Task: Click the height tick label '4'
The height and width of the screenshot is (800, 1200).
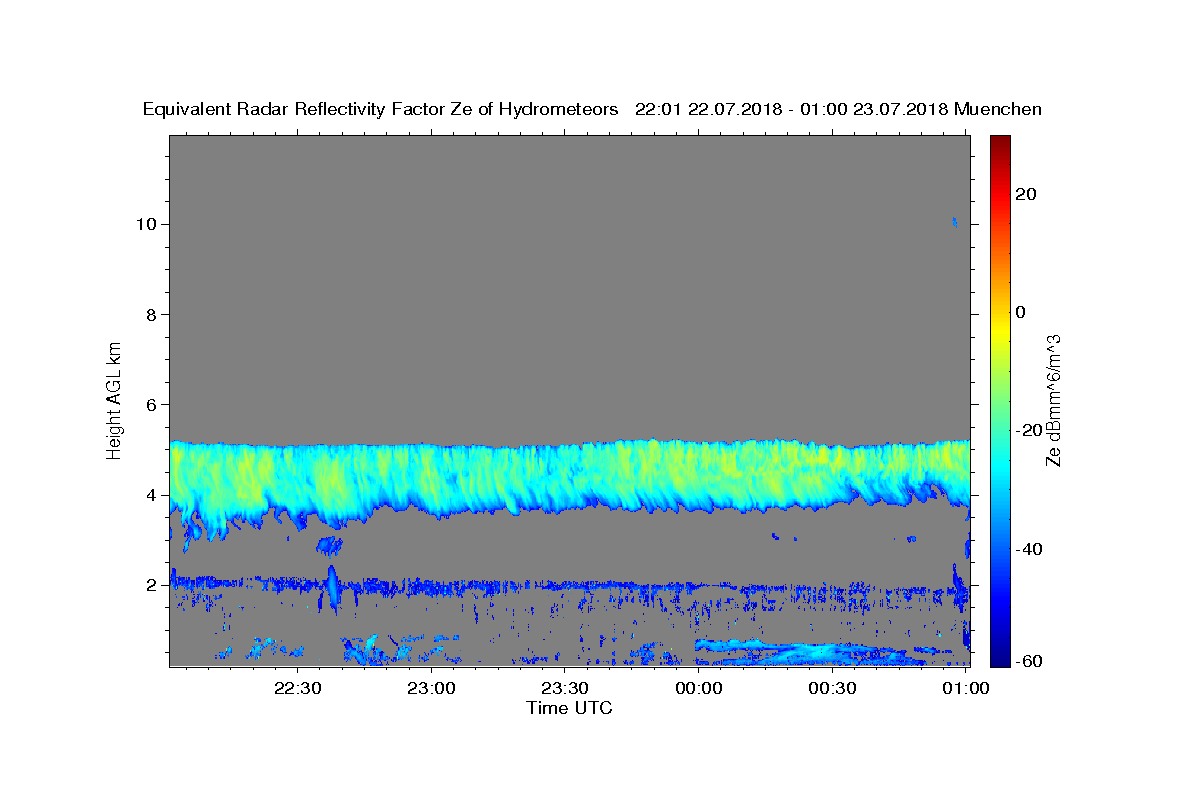Action: point(152,495)
